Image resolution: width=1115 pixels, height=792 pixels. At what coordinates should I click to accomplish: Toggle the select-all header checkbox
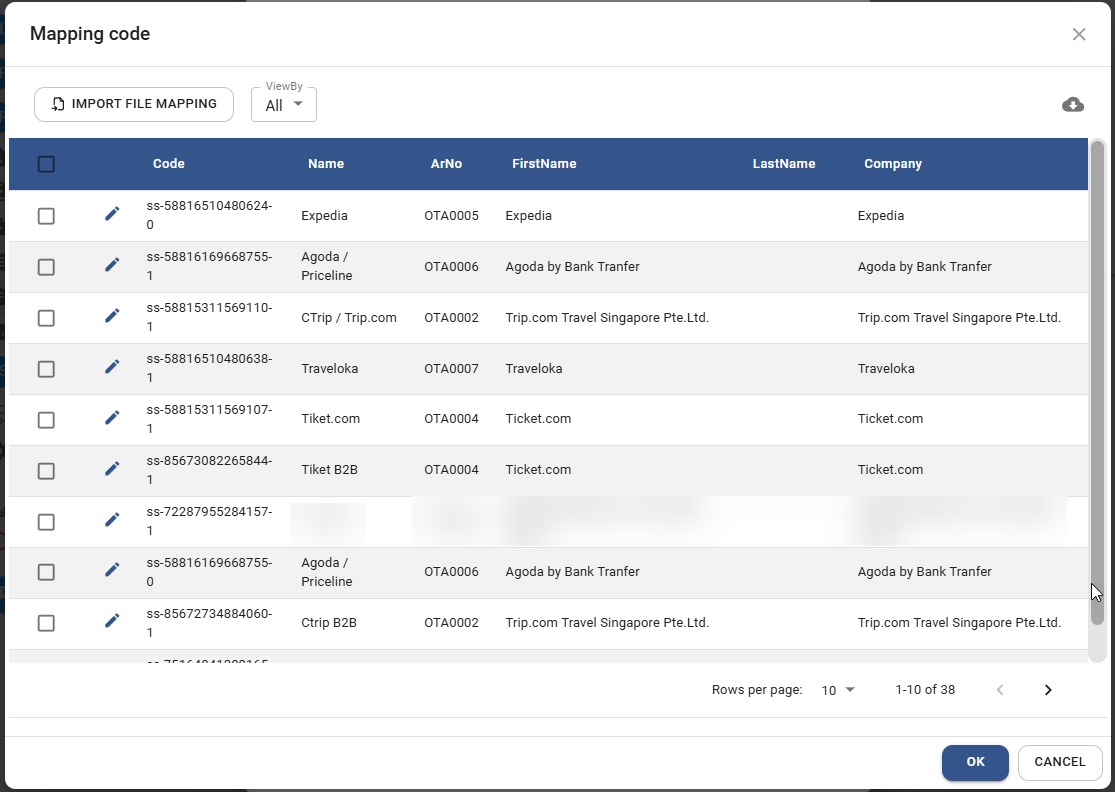coord(46,164)
